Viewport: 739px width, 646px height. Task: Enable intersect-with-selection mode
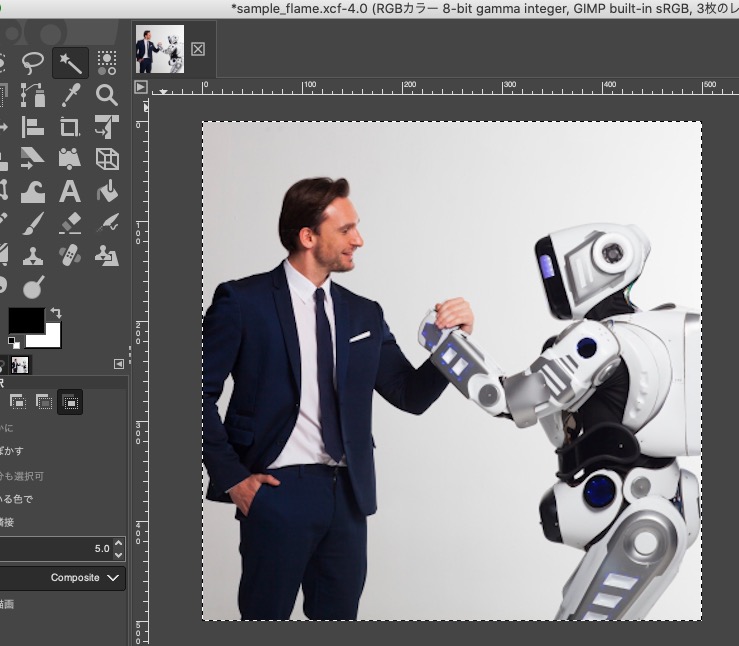click(x=70, y=402)
